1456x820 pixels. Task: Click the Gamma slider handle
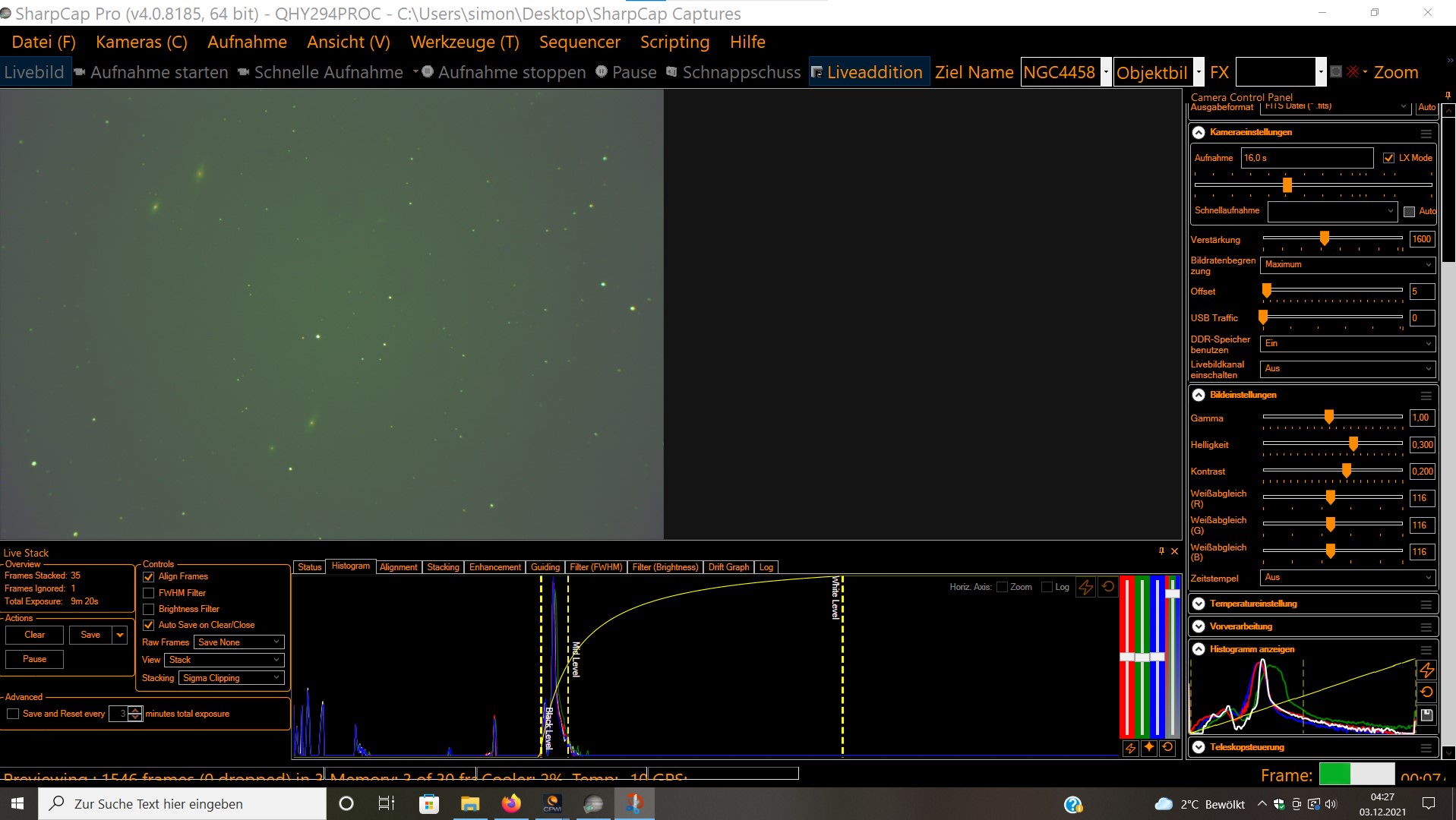[1329, 417]
